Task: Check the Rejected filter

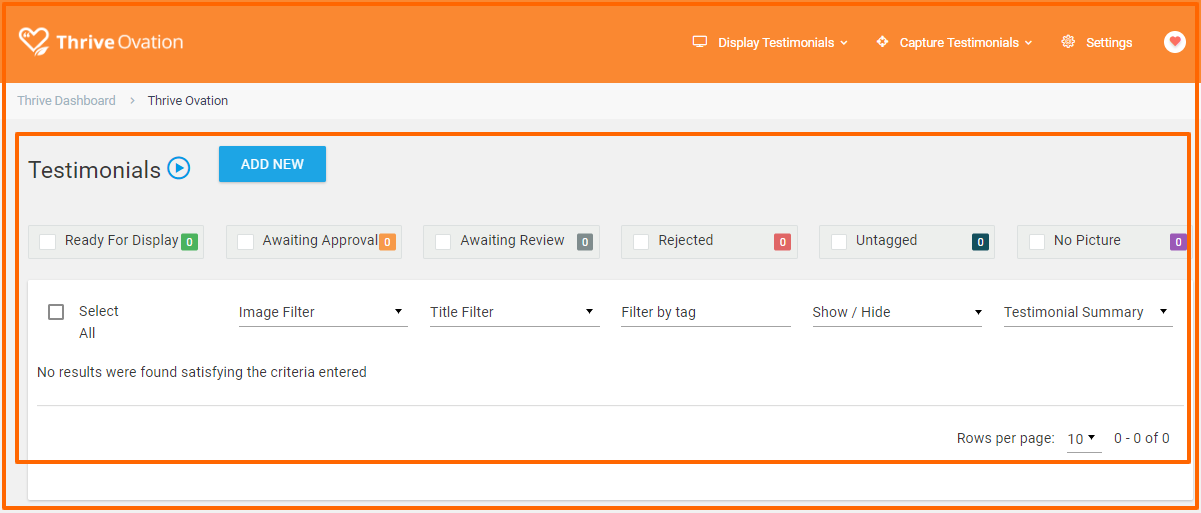Action: coord(641,241)
